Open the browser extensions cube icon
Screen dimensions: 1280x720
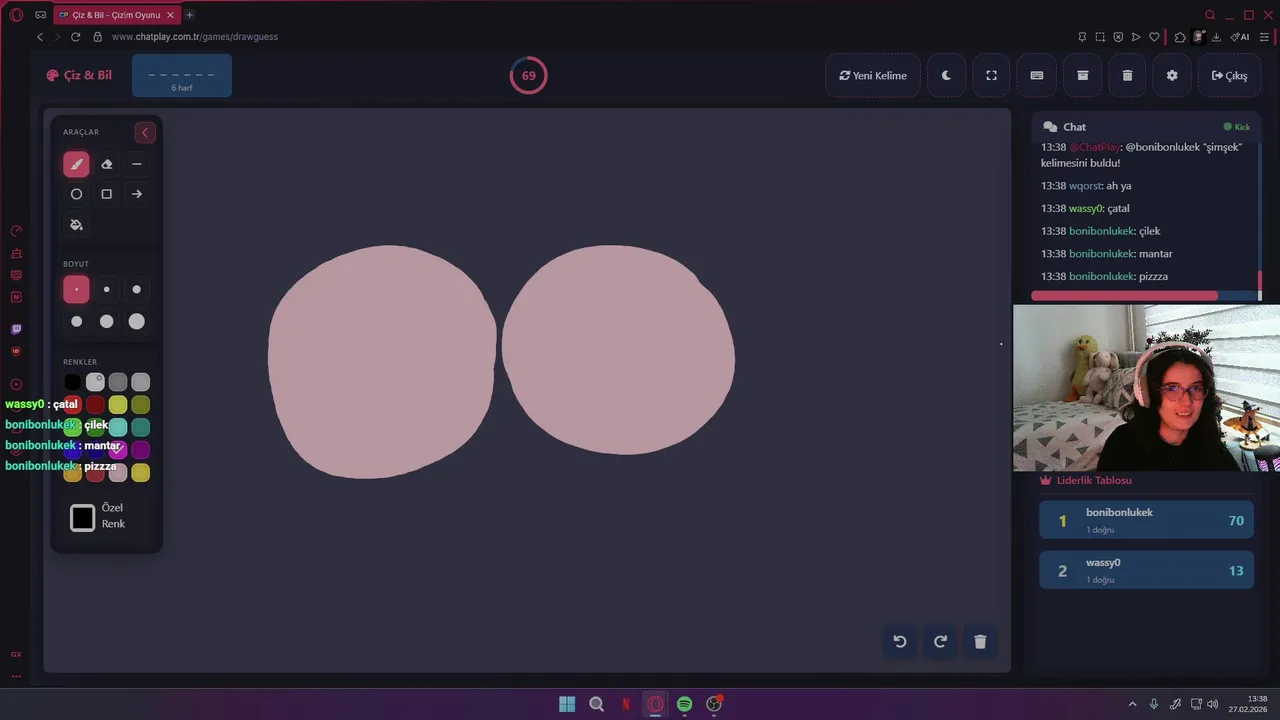coord(1180,37)
